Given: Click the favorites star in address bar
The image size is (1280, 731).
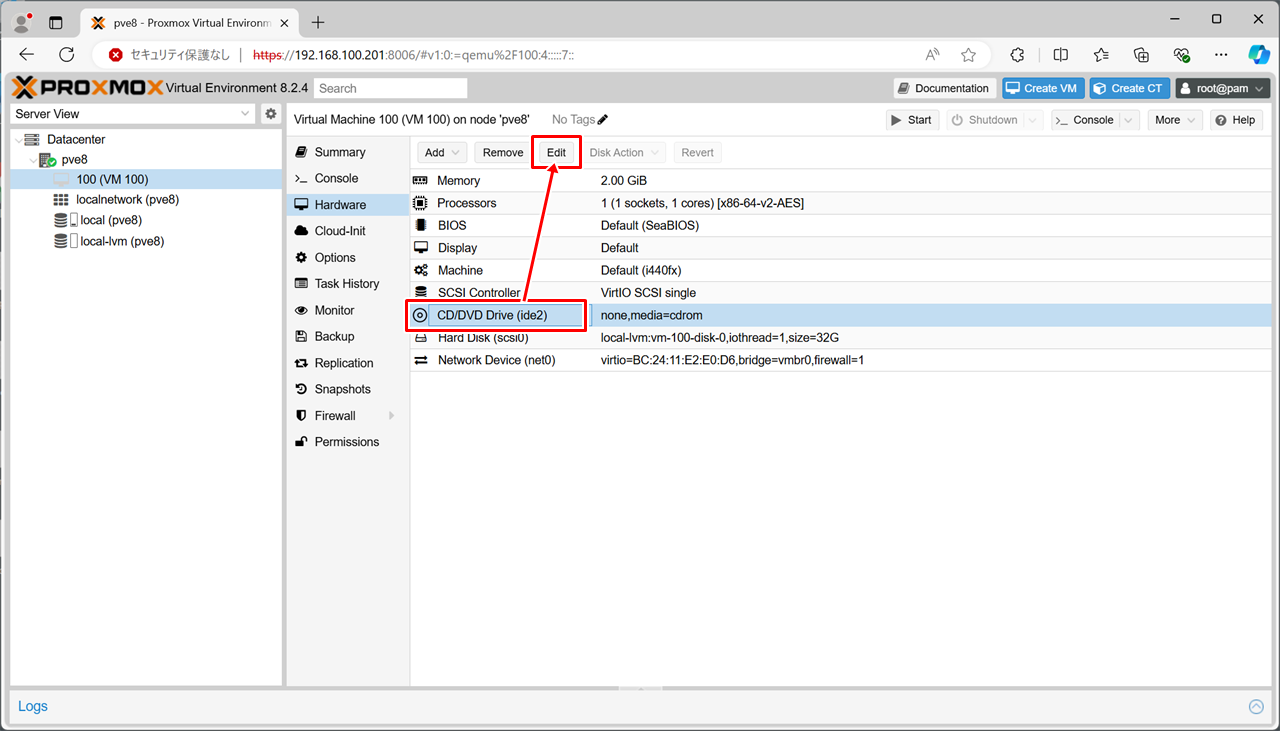Looking at the screenshot, I should 968,55.
